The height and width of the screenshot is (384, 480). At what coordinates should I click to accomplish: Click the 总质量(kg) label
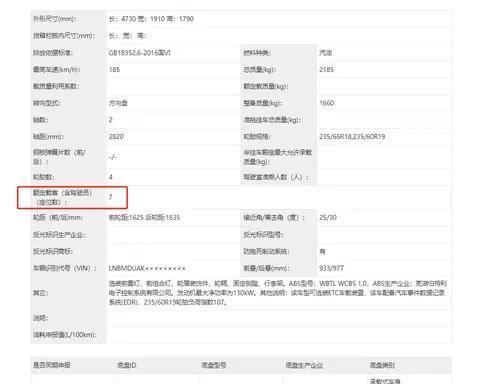click(x=259, y=69)
